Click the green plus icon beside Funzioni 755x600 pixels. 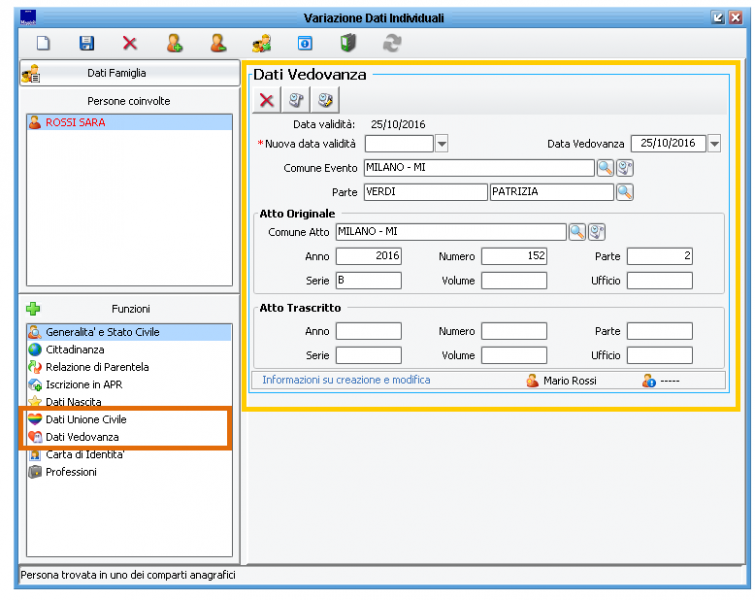tap(33, 309)
